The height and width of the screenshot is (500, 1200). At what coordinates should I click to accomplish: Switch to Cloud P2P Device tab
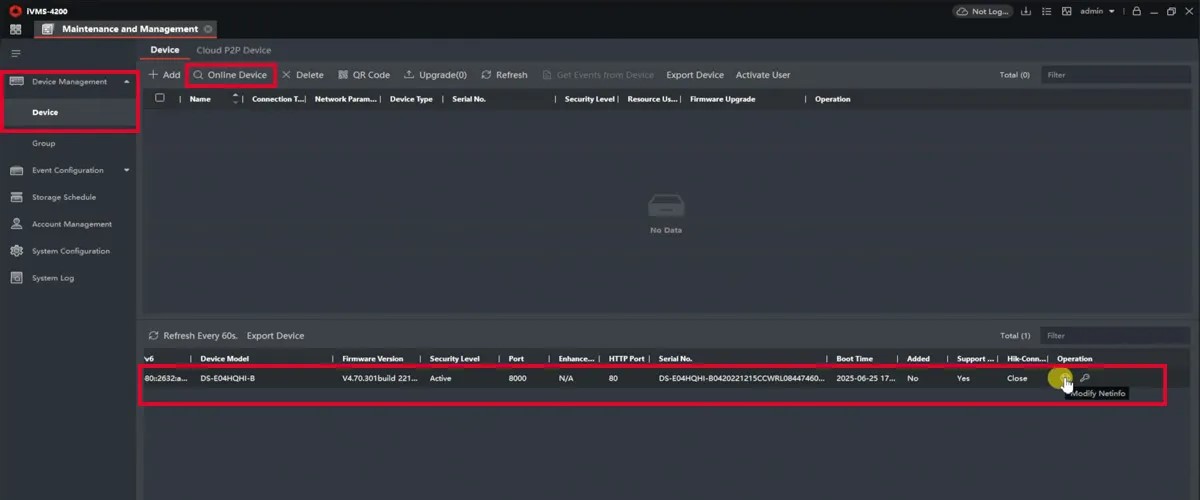[234, 50]
